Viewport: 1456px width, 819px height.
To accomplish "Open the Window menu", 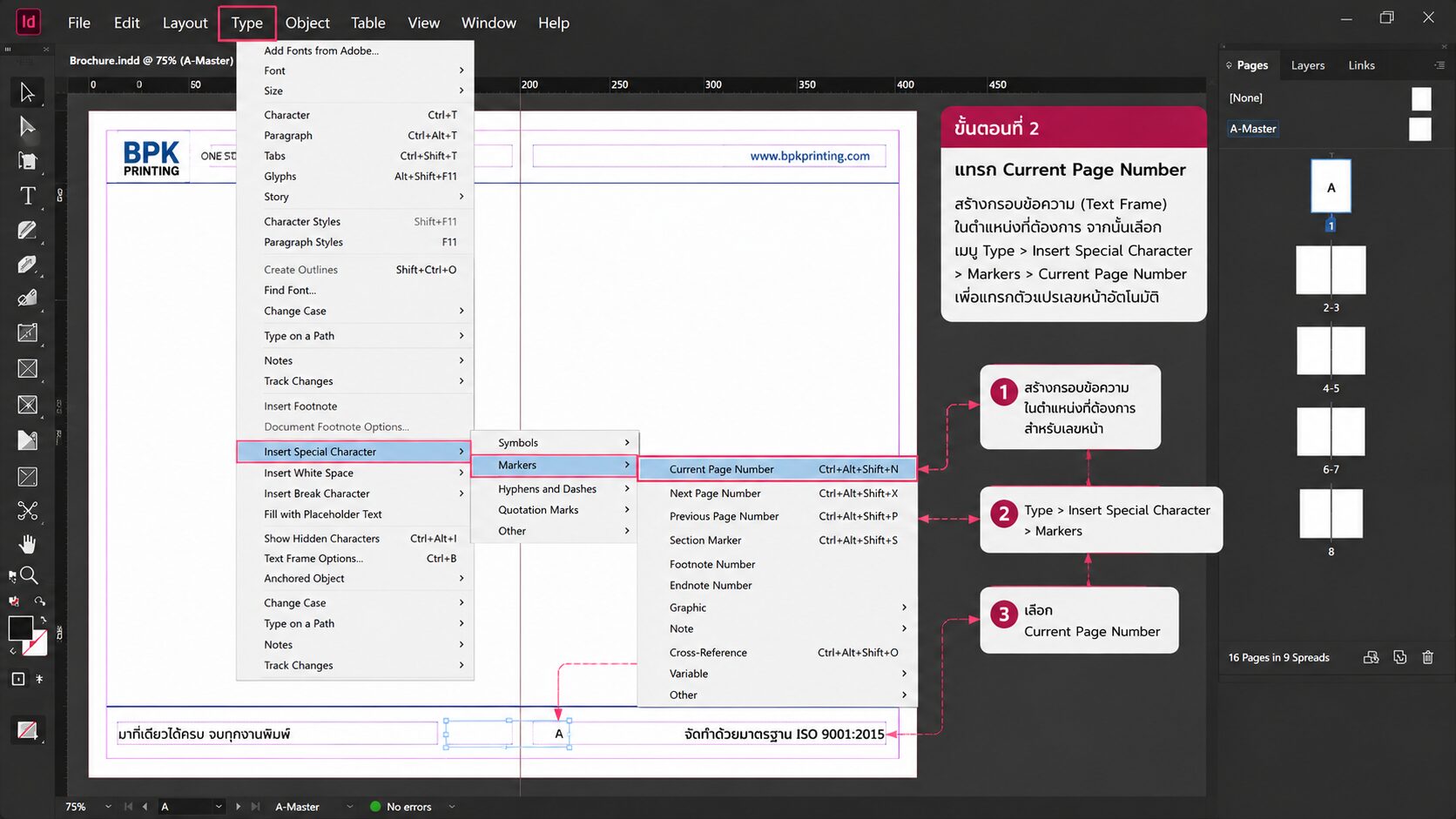I will [x=489, y=23].
